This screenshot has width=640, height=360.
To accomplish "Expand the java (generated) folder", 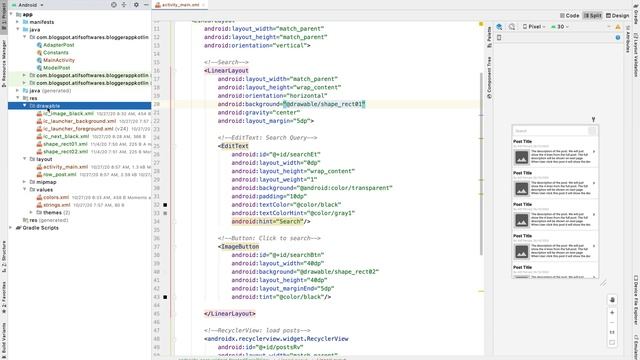I will [18, 91].
